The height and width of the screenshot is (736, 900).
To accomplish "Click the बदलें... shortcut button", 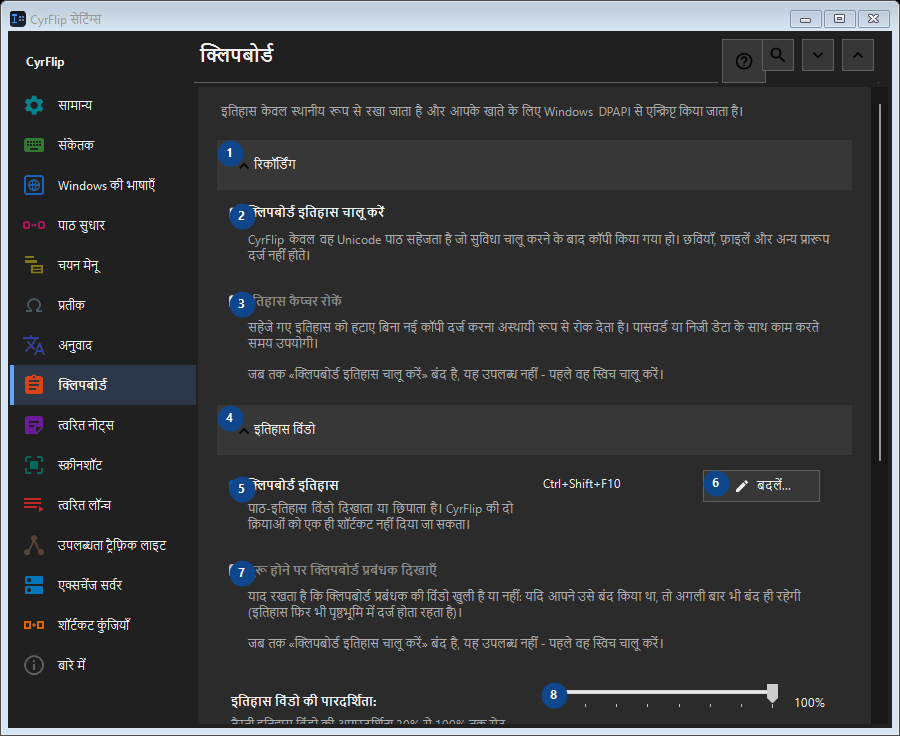I will coord(761,486).
